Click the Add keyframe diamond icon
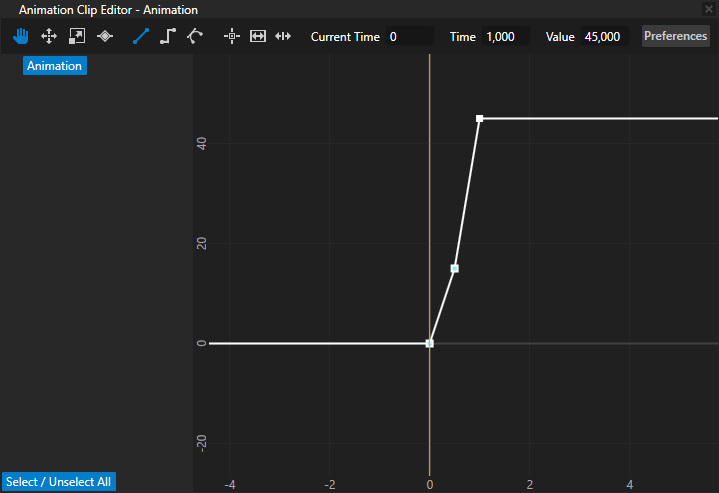This screenshot has height=493, width=719. 105,36
